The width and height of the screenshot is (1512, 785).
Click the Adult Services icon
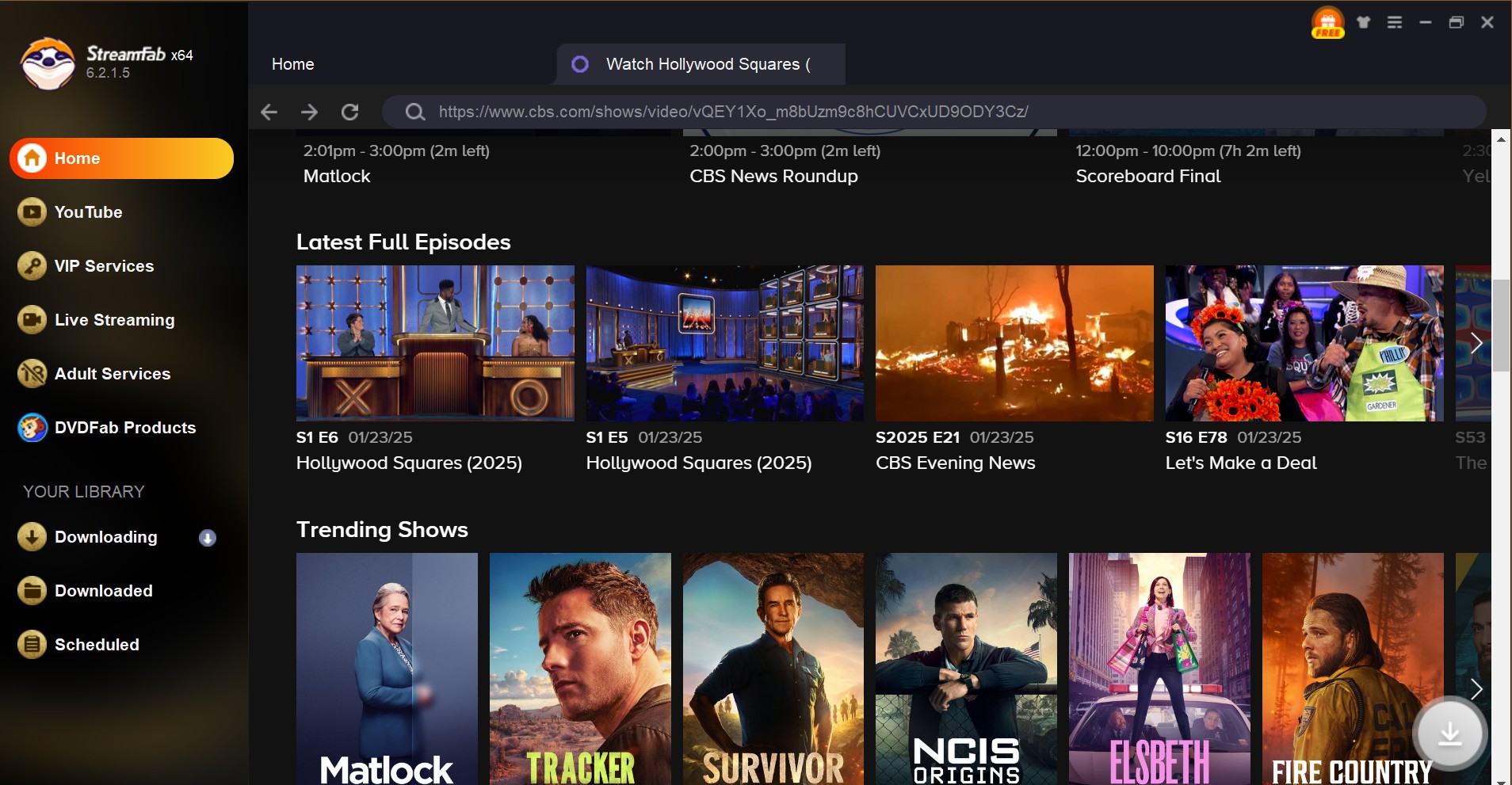point(32,374)
